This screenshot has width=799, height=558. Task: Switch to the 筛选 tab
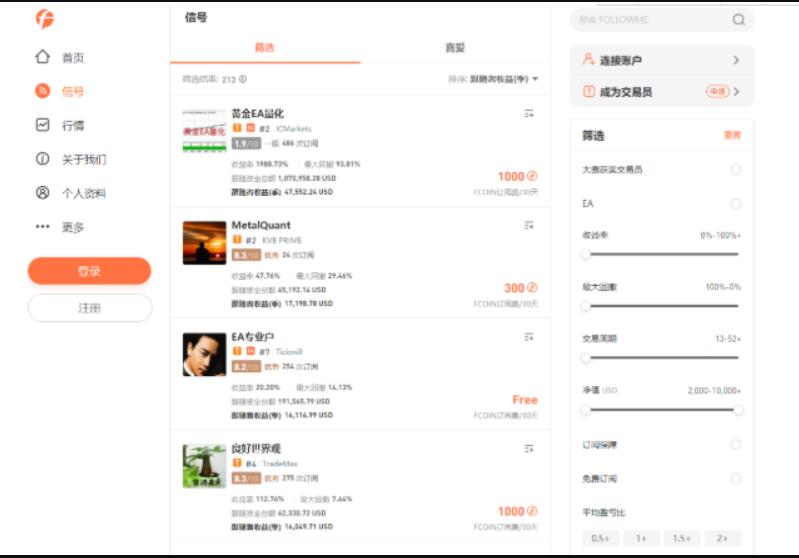(x=265, y=47)
